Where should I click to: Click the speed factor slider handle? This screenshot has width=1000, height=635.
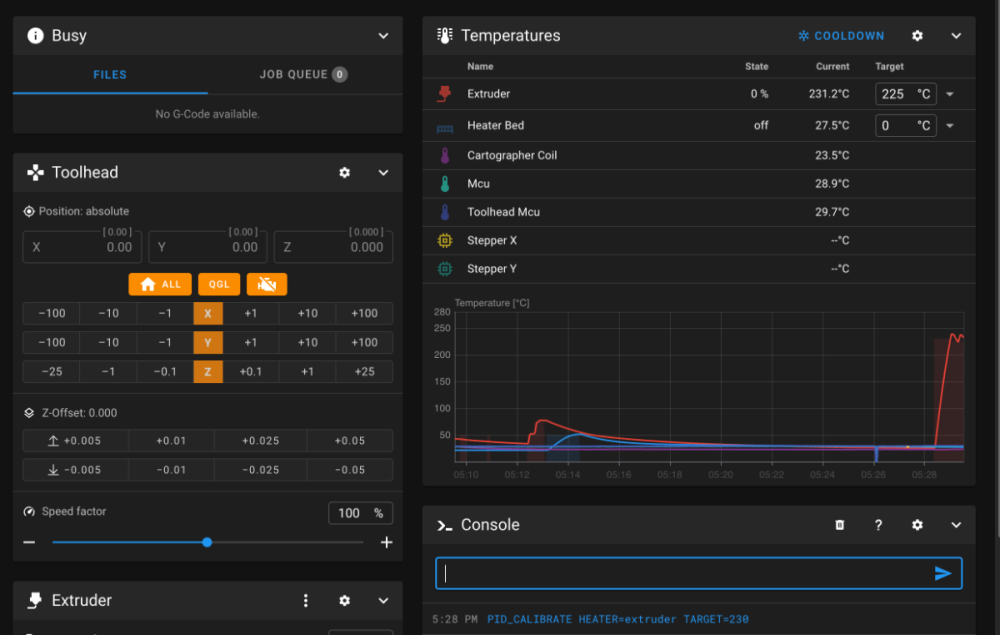(207, 543)
